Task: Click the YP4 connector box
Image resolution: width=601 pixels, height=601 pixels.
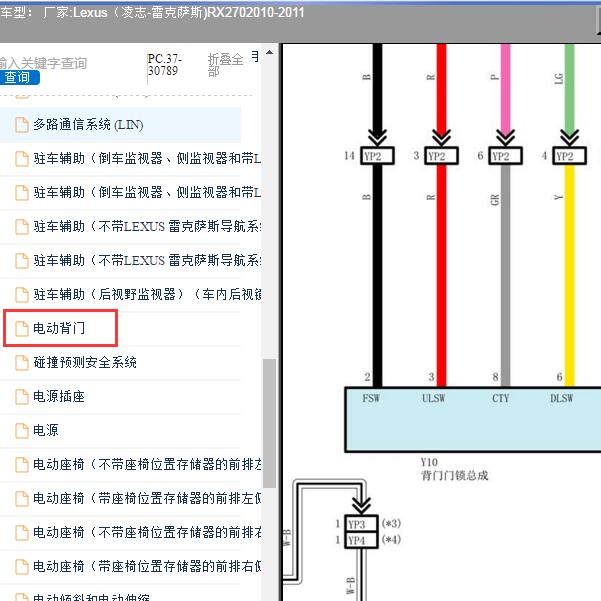Action: [x=361, y=540]
